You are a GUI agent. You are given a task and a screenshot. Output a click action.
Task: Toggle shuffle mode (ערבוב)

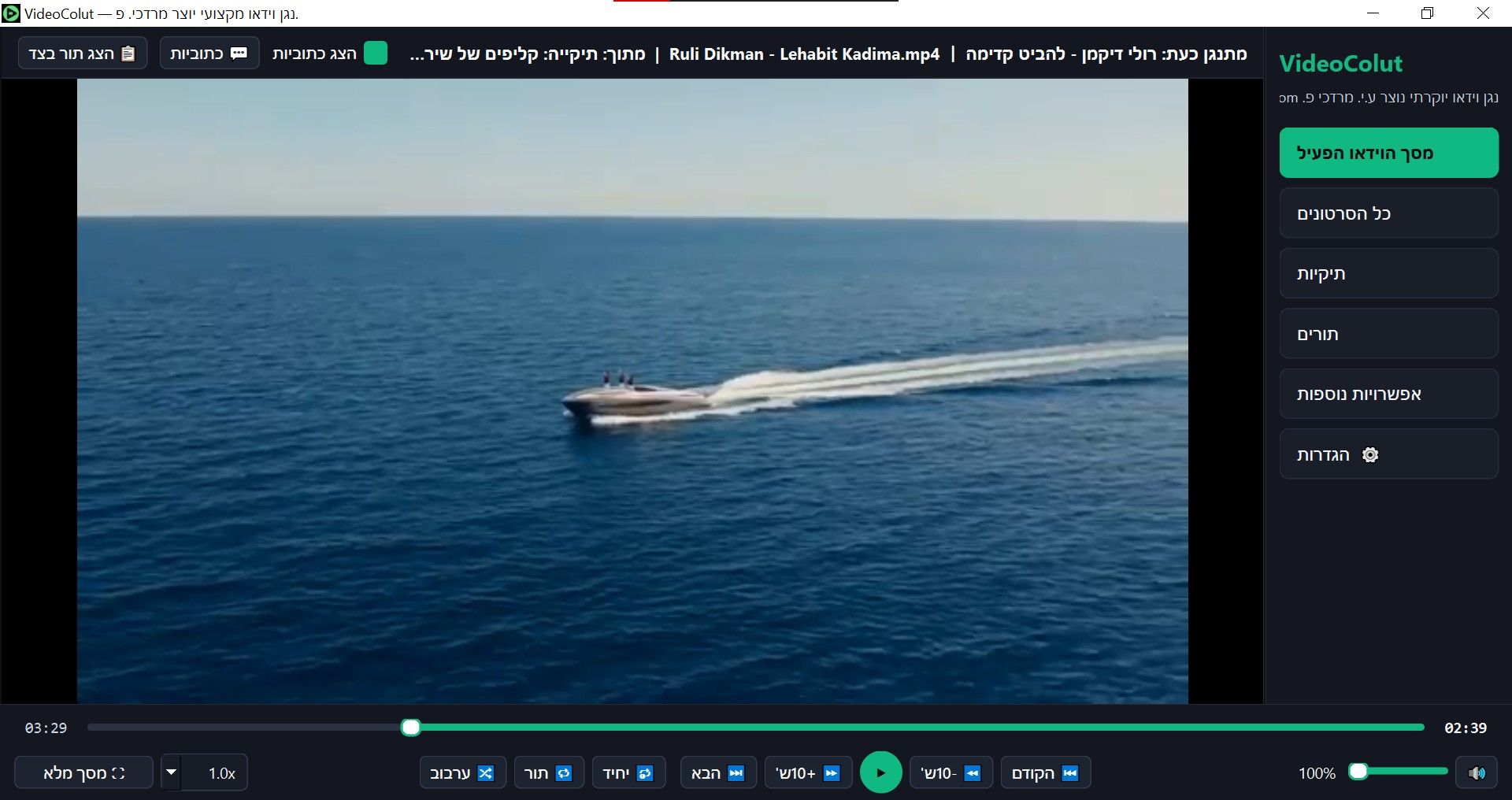coord(462,772)
